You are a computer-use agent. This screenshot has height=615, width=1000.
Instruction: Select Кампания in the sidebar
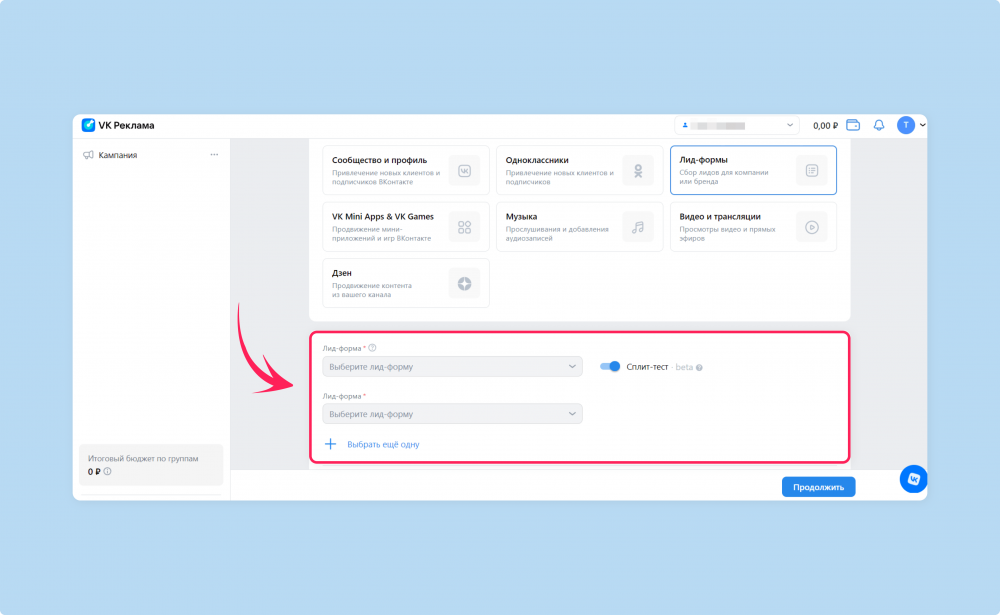pos(117,155)
